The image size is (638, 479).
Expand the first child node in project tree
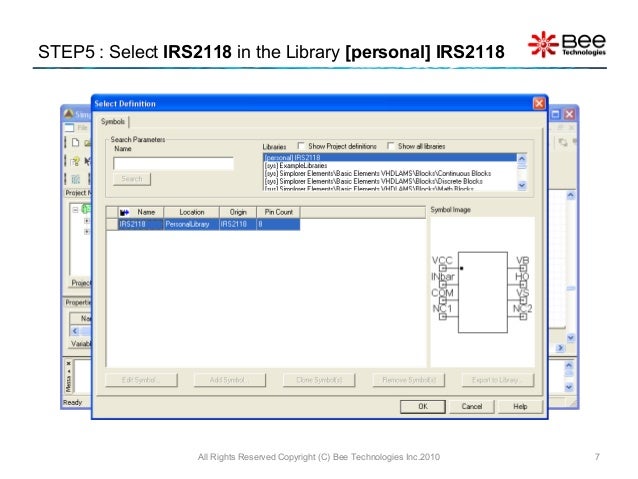pos(86,221)
